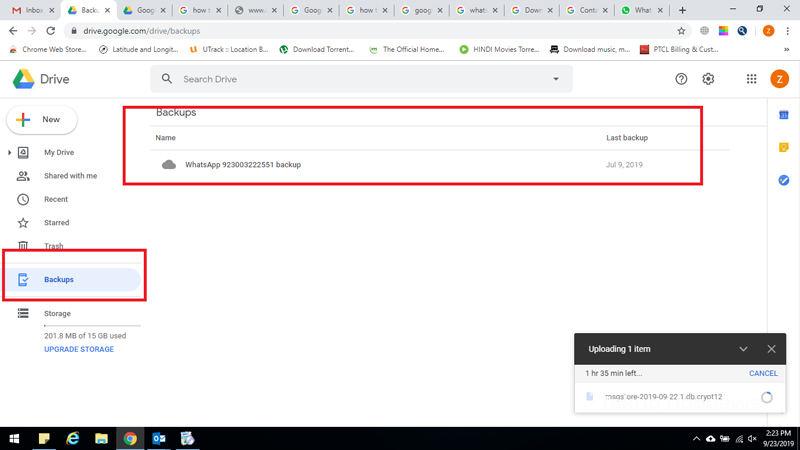Open the Starred view

tap(56, 223)
